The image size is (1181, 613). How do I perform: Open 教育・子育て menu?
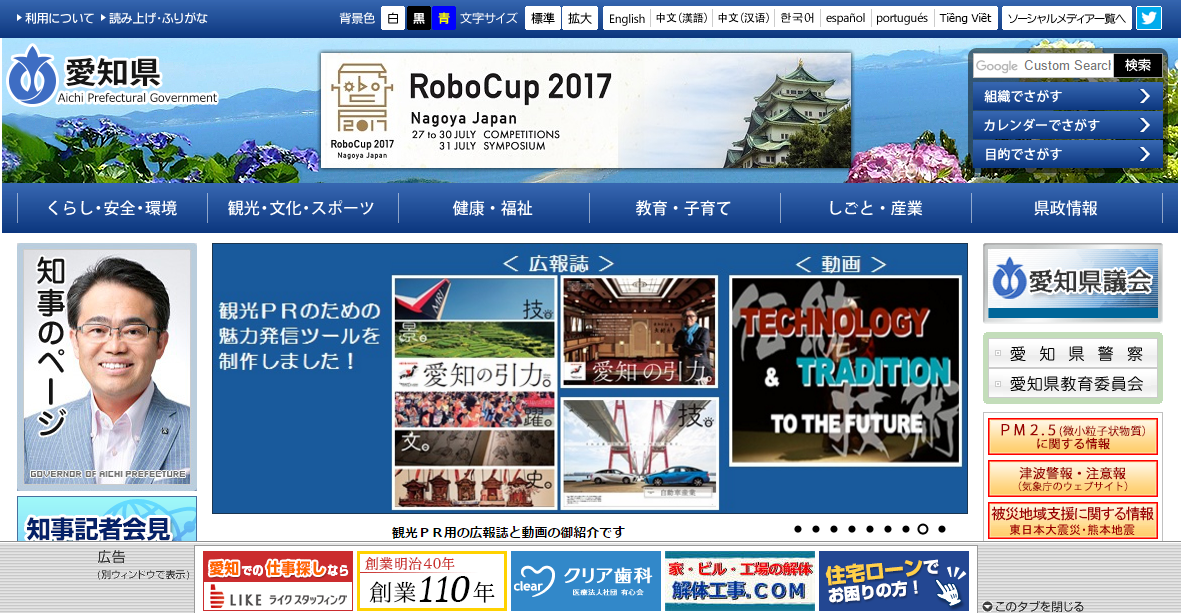click(684, 208)
